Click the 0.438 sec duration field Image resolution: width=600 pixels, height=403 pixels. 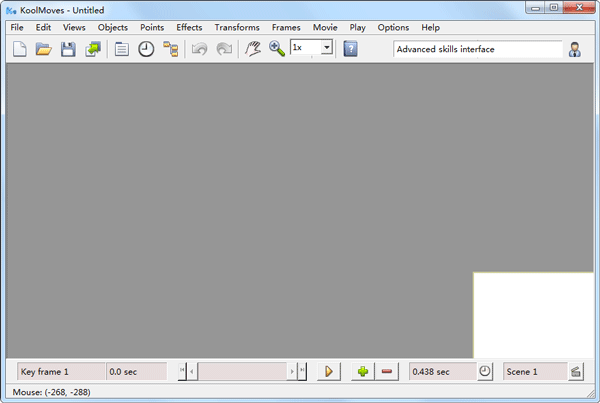pos(442,372)
